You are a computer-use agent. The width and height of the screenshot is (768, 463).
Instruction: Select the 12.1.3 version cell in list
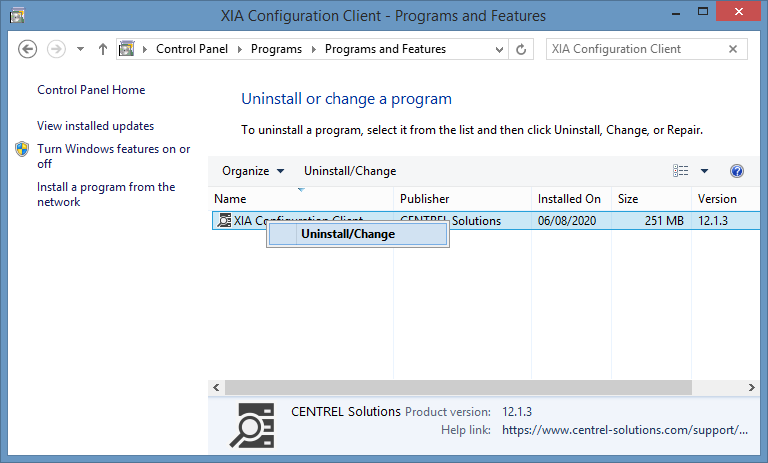[713, 221]
